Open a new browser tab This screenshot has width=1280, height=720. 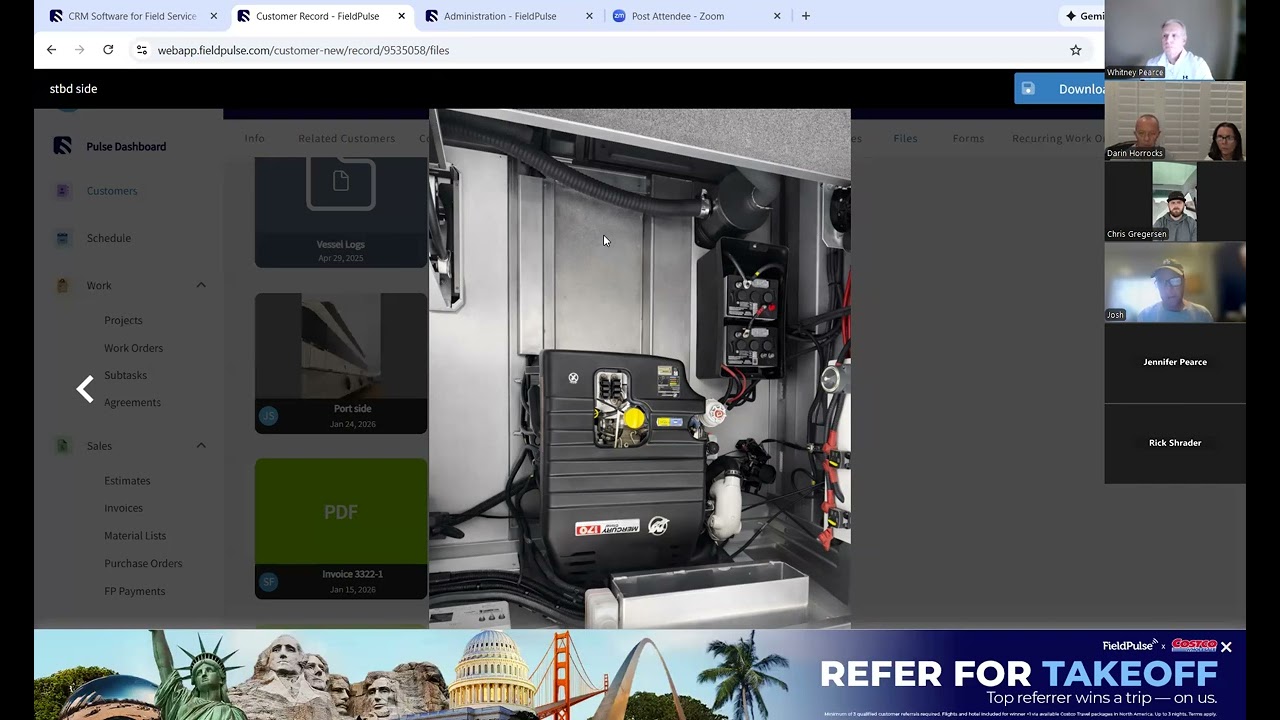(806, 16)
